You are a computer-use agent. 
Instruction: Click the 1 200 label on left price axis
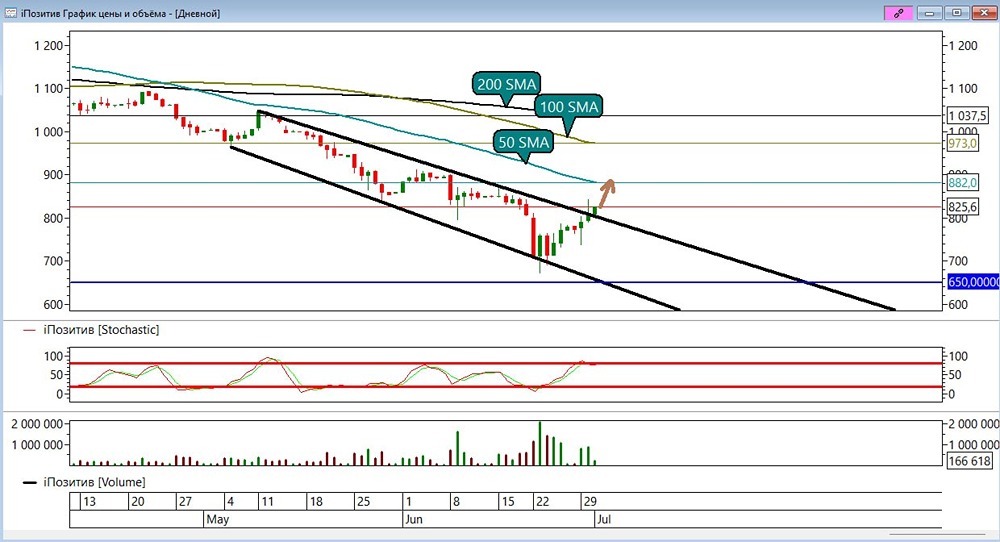48,45
